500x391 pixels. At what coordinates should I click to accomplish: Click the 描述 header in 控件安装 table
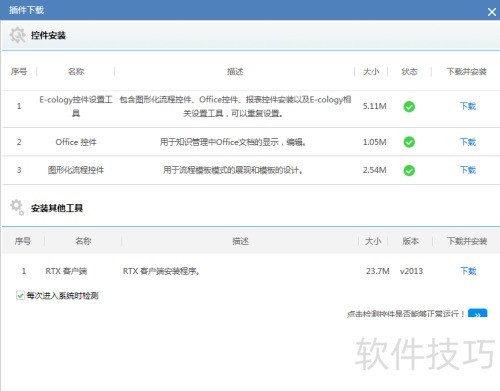tap(235, 71)
